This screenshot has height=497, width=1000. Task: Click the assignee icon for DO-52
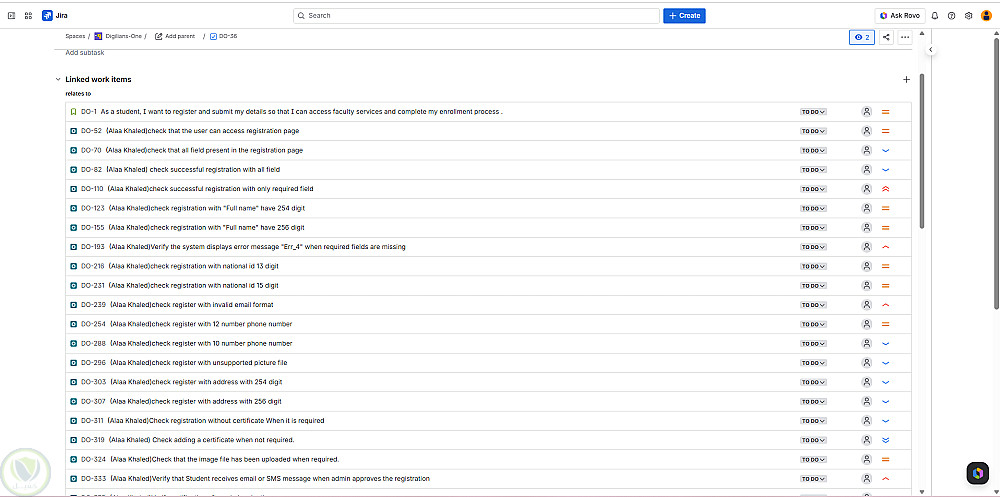866,131
